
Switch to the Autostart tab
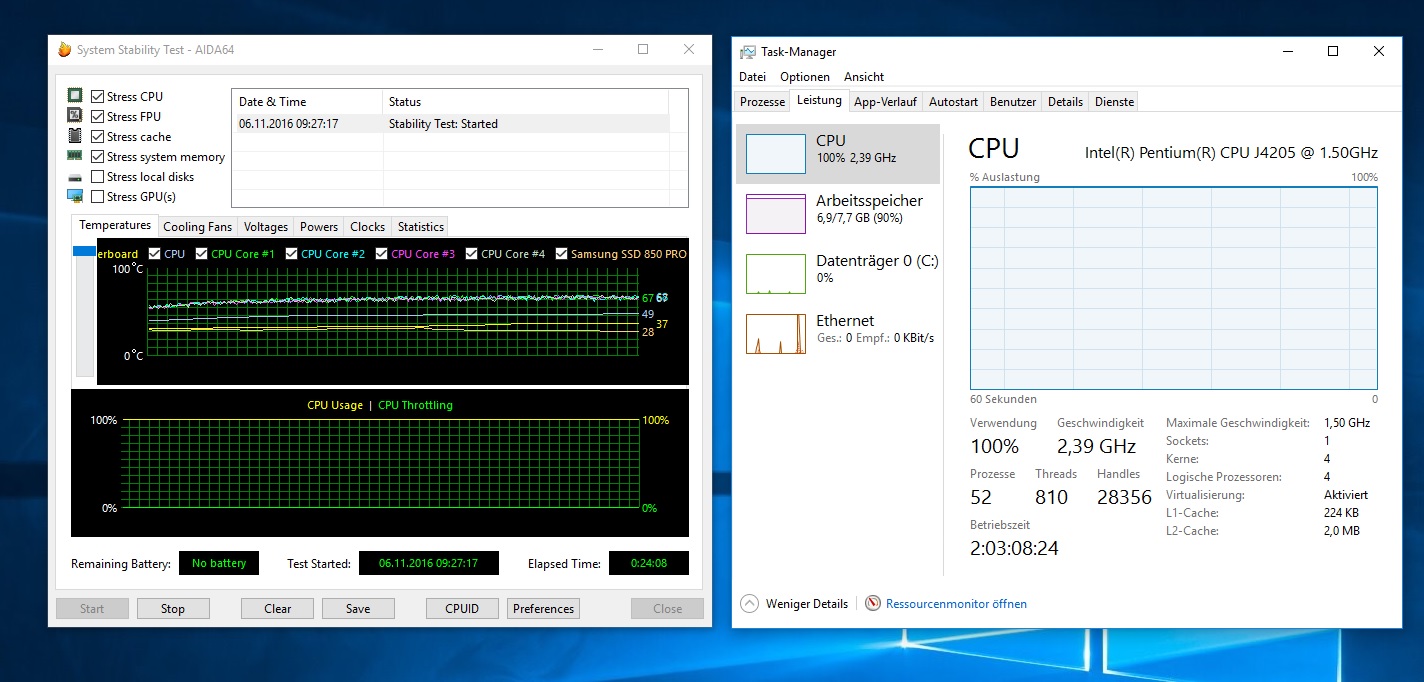[953, 102]
